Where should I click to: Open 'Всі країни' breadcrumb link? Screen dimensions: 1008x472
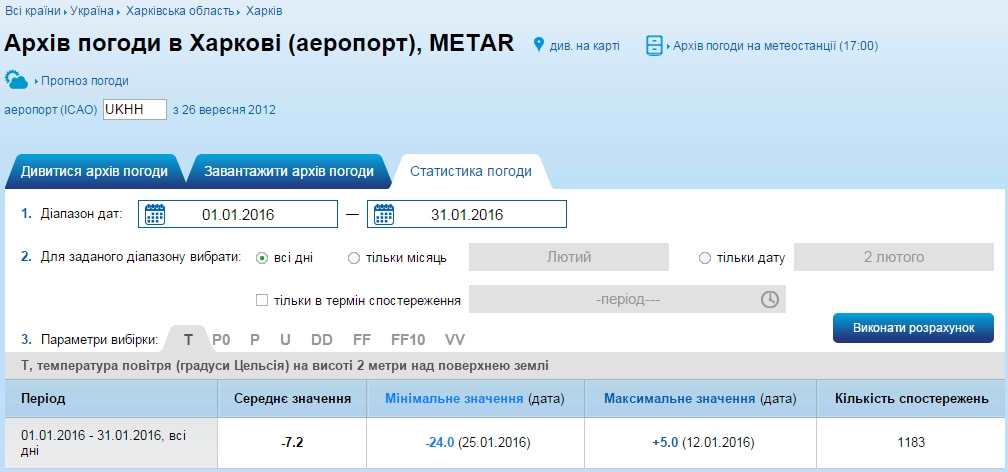(x=33, y=11)
